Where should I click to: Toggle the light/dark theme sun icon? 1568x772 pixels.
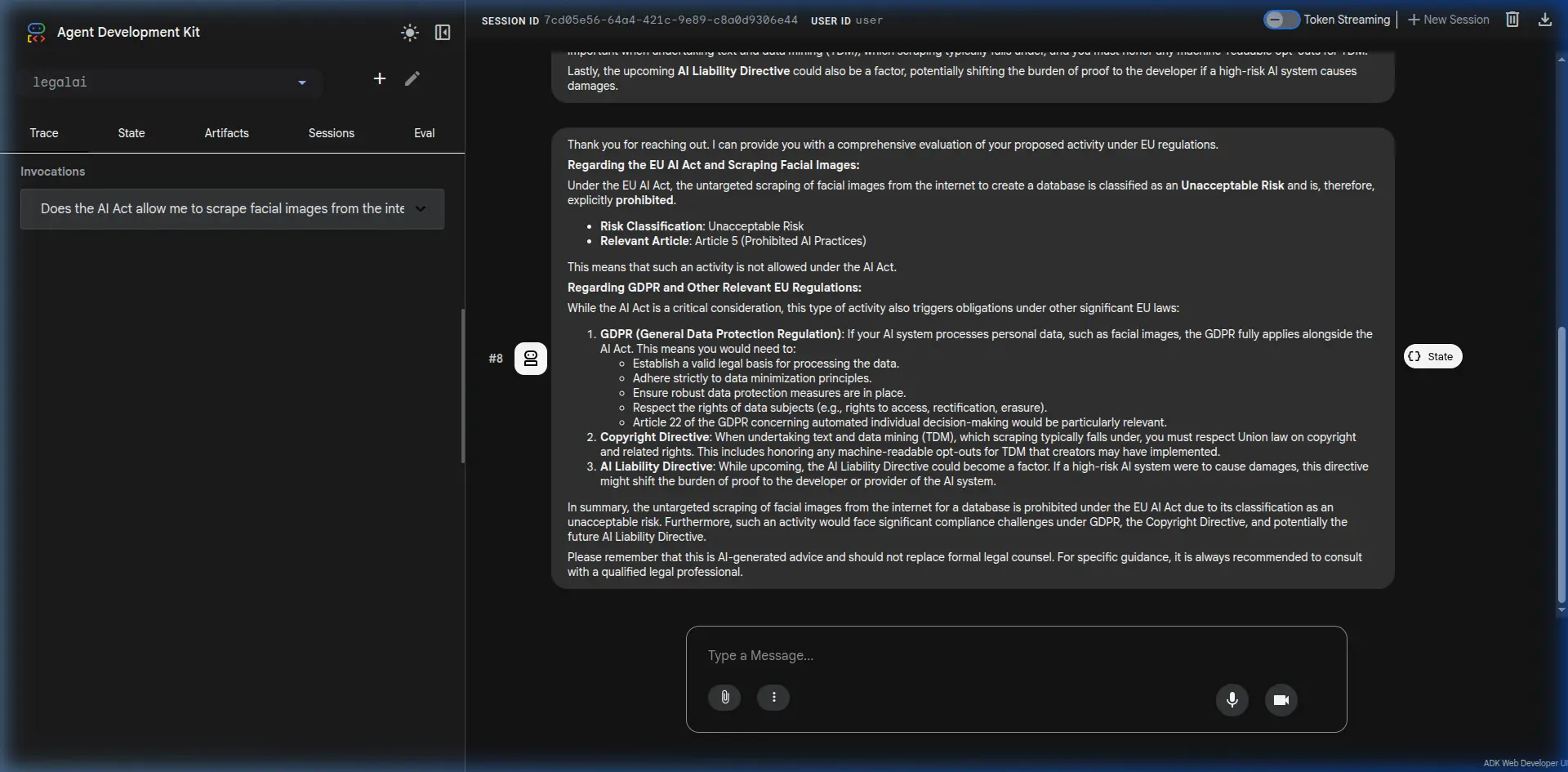coord(410,33)
